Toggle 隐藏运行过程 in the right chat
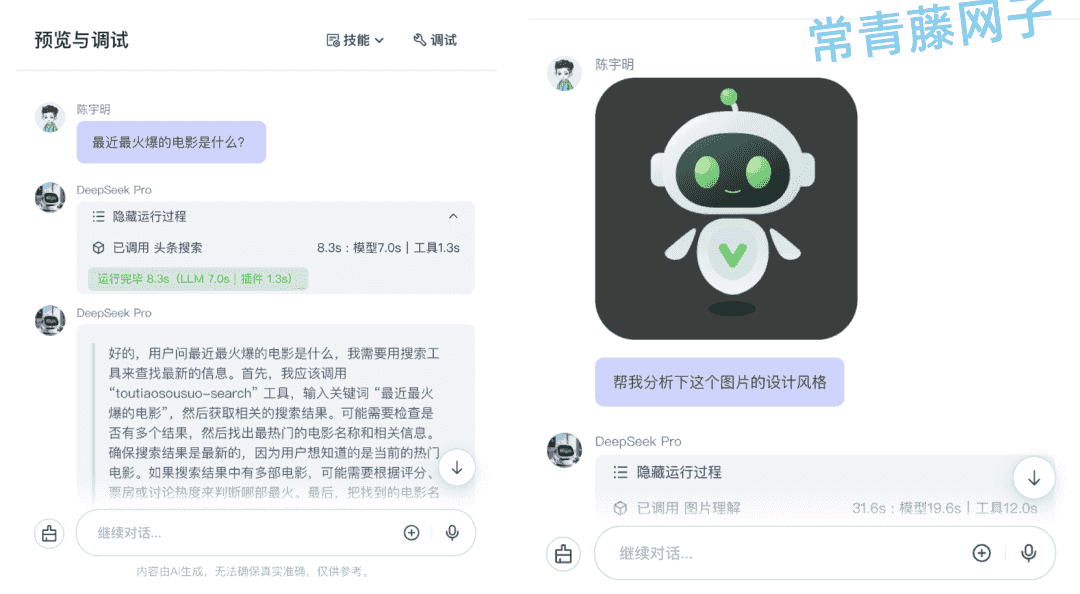Screen dimensions: 1080x594 678,473
